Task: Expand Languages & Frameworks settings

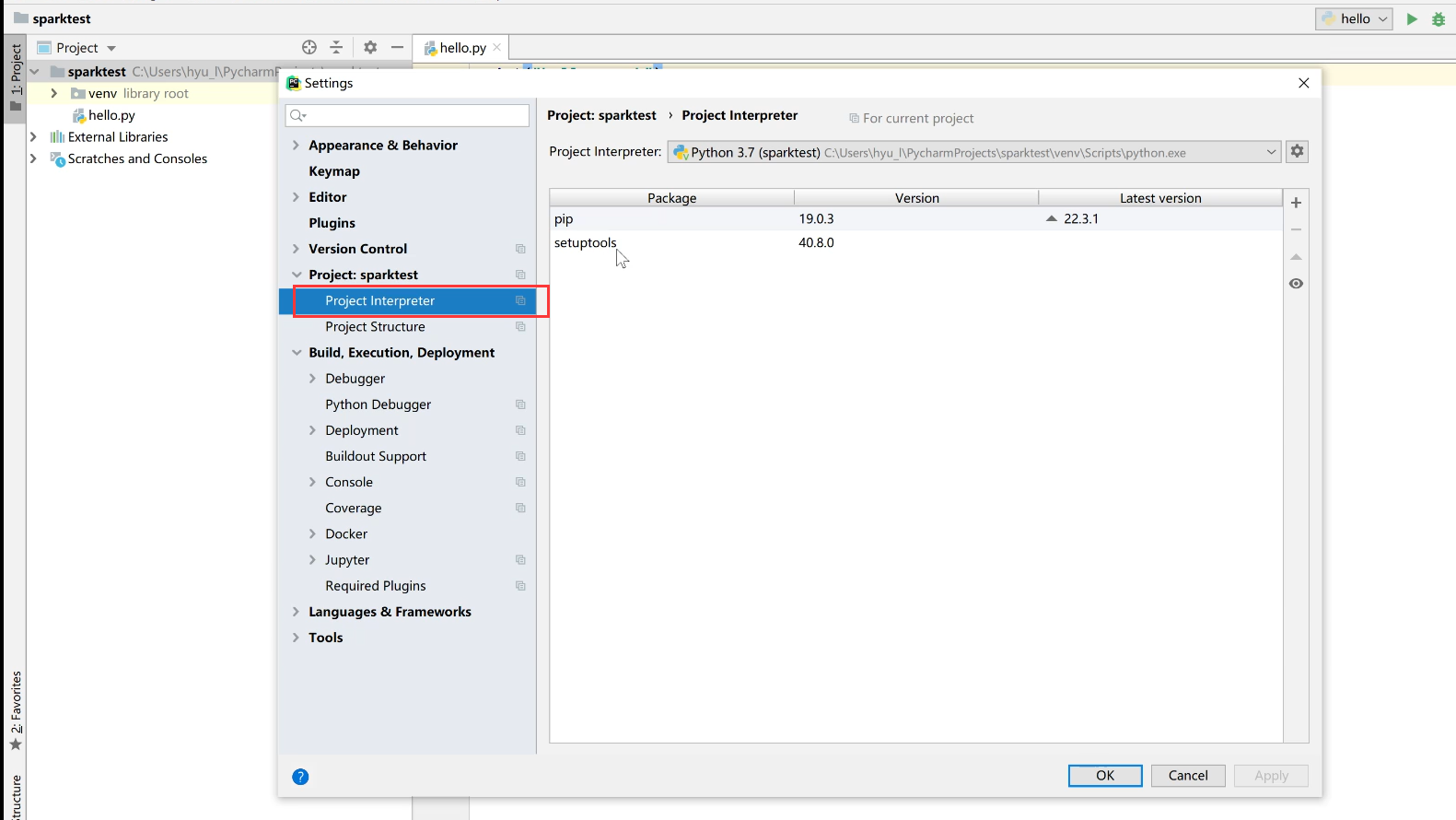Action: [x=296, y=612]
